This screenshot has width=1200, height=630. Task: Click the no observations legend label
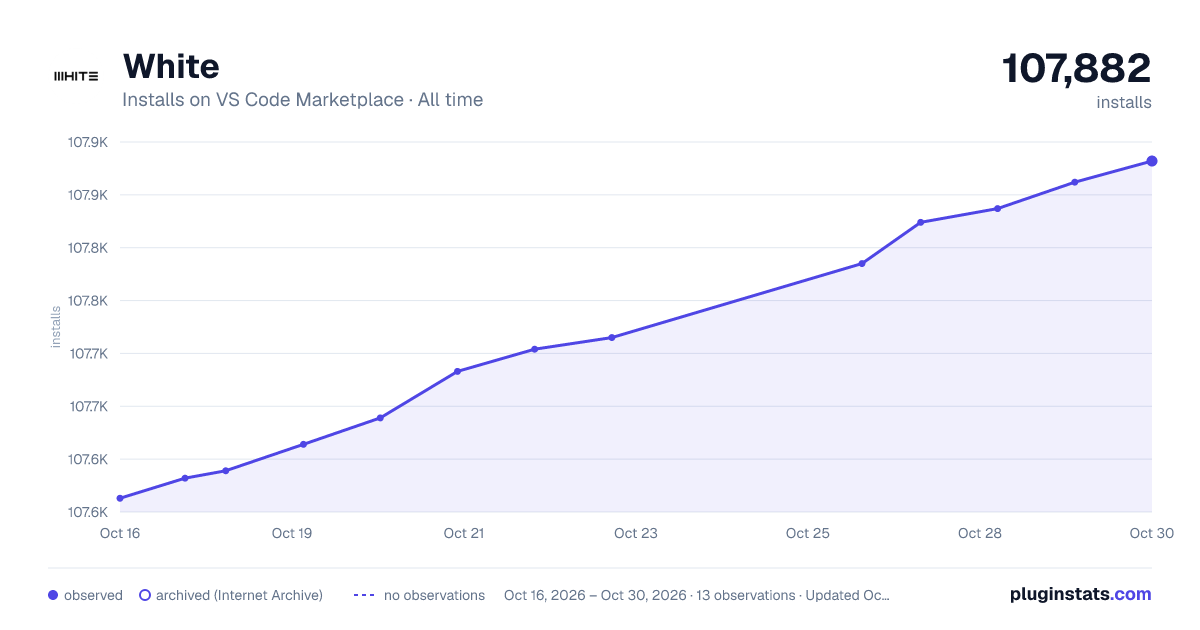tap(434, 595)
